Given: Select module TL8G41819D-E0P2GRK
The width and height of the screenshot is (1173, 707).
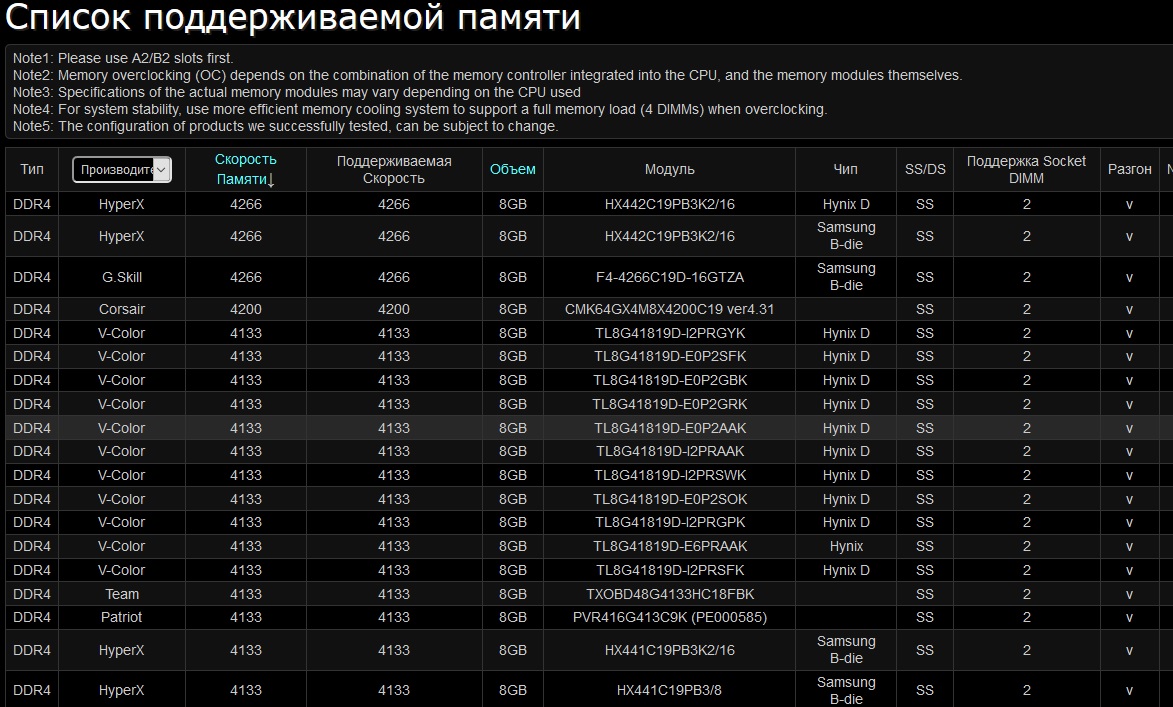Looking at the screenshot, I should point(670,404).
